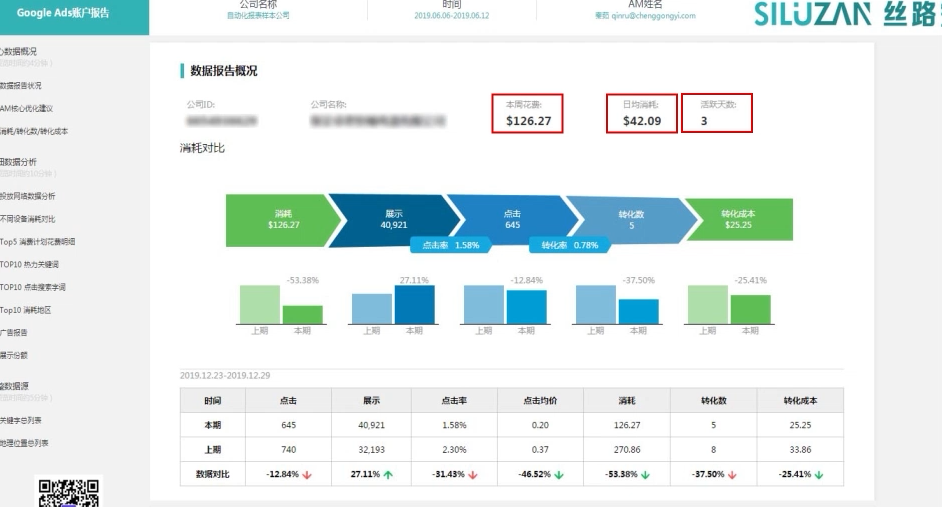
Task: Select the green 消耗 $126.27 funnel arrow
Action: (283, 220)
